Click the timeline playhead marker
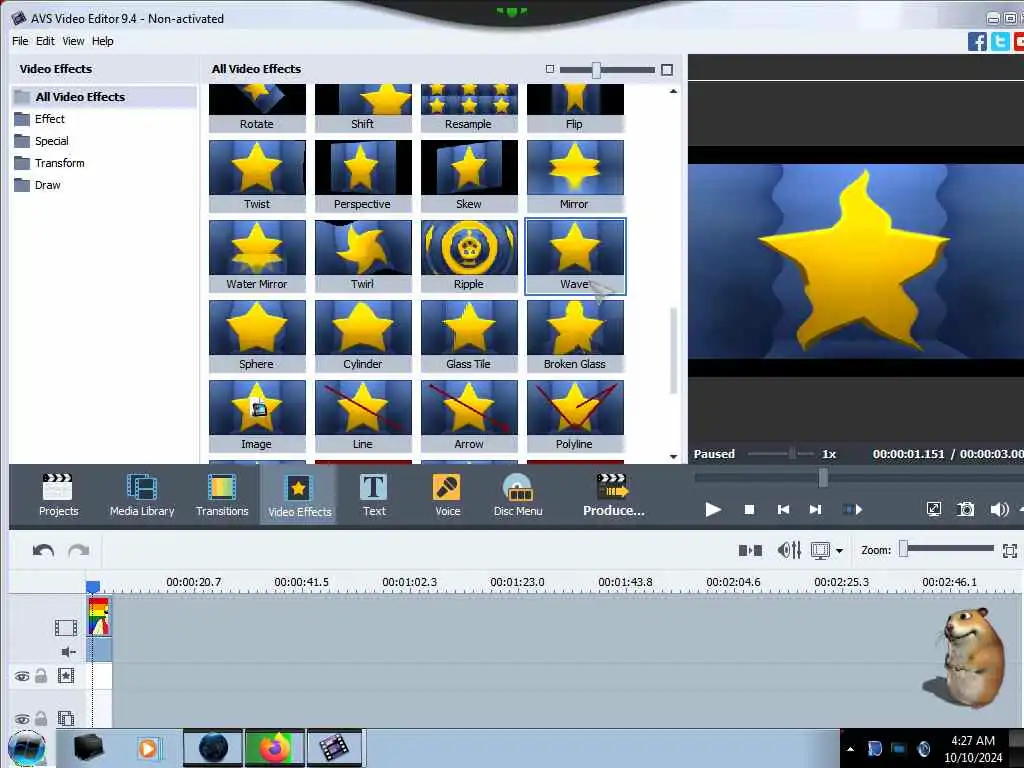This screenshot has height=768, width=1024. (93, 586)
